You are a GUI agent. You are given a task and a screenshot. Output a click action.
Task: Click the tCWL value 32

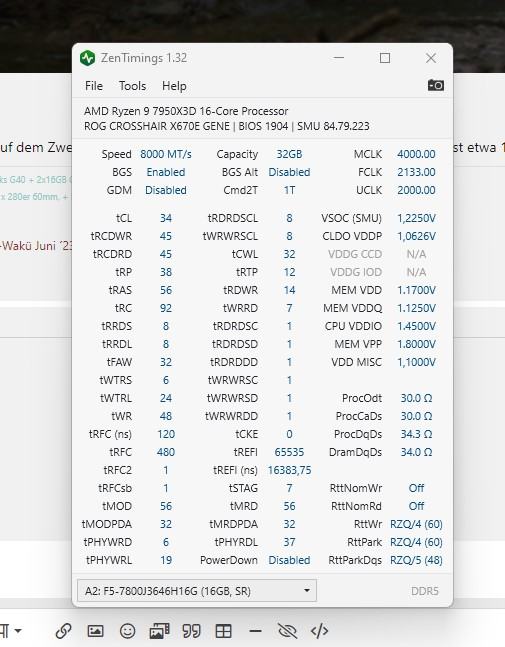point(289,254)
